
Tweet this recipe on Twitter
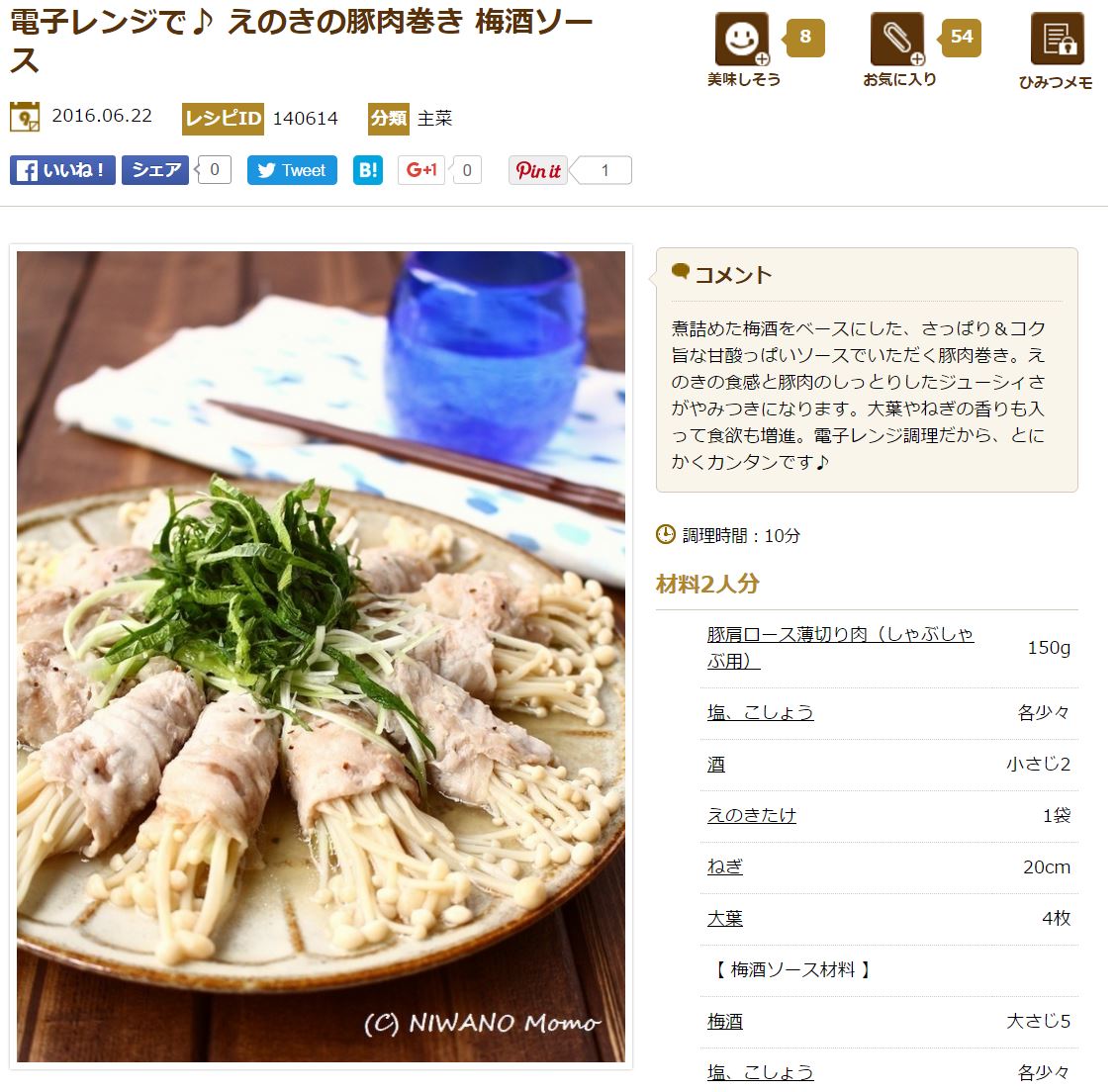pos(292,170)
